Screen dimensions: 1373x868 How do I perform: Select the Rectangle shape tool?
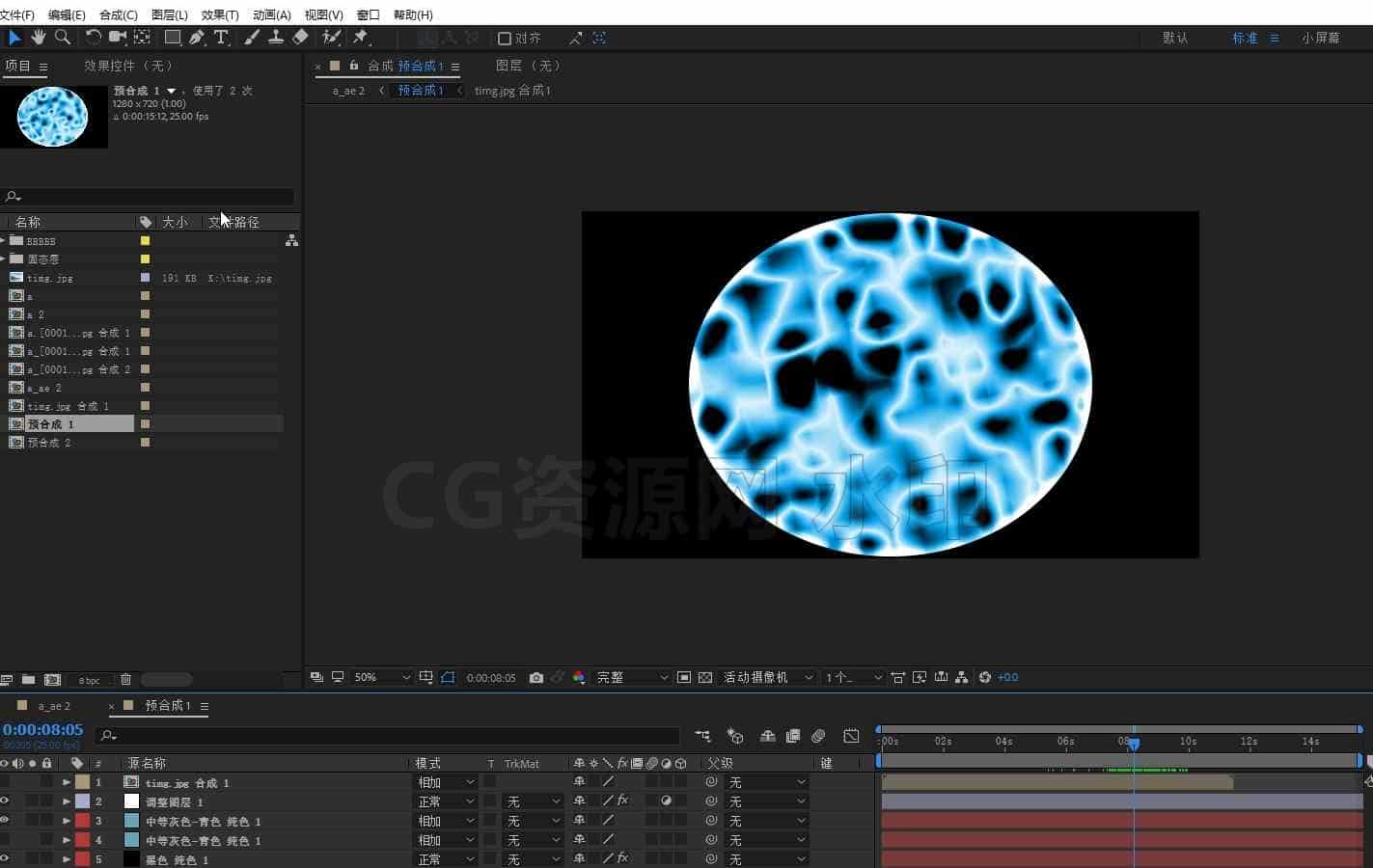point(173,38)
